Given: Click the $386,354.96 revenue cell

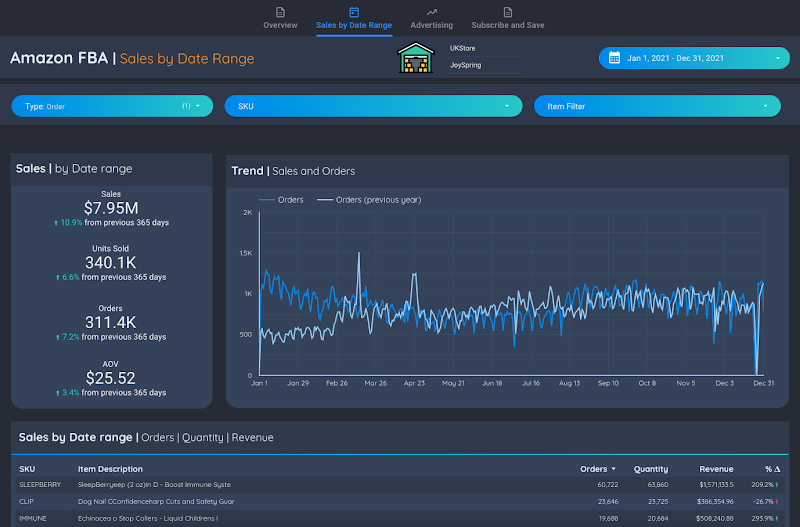Looking at the screenshot, I should [714, 501].
